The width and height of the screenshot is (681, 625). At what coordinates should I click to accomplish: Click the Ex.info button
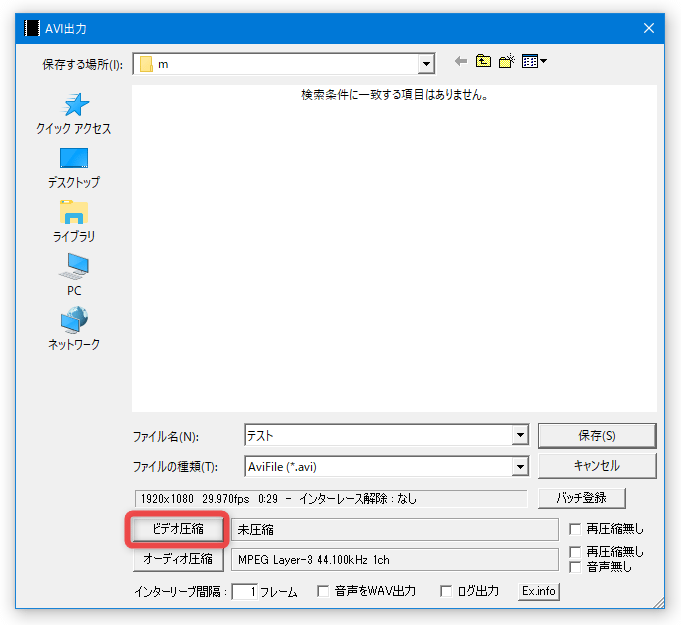click(x=539, y=591)
